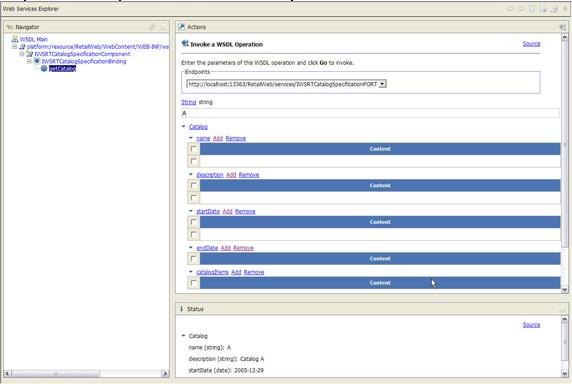The width and height of the screenshot is (572, 384).
Task: Click the Navigator panel title icon
Action: coord(10,27)
